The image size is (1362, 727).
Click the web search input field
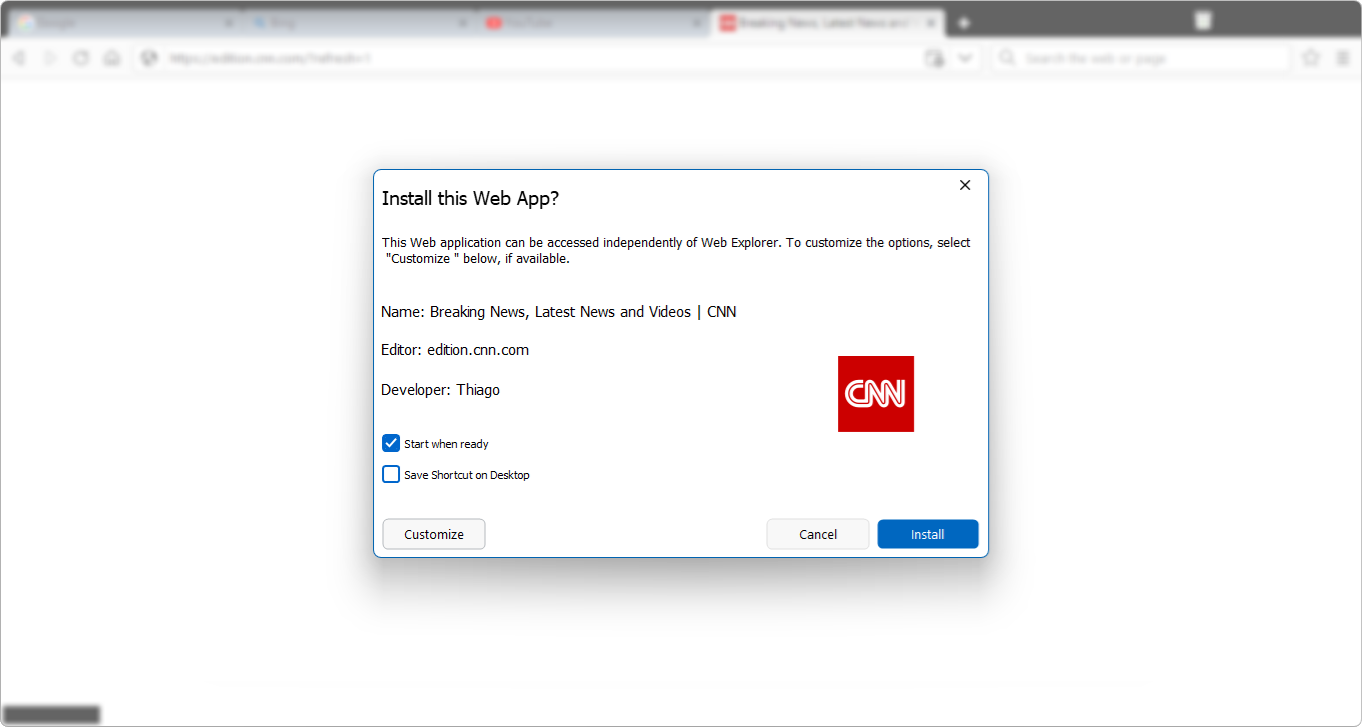click(x=1140, y=57)
